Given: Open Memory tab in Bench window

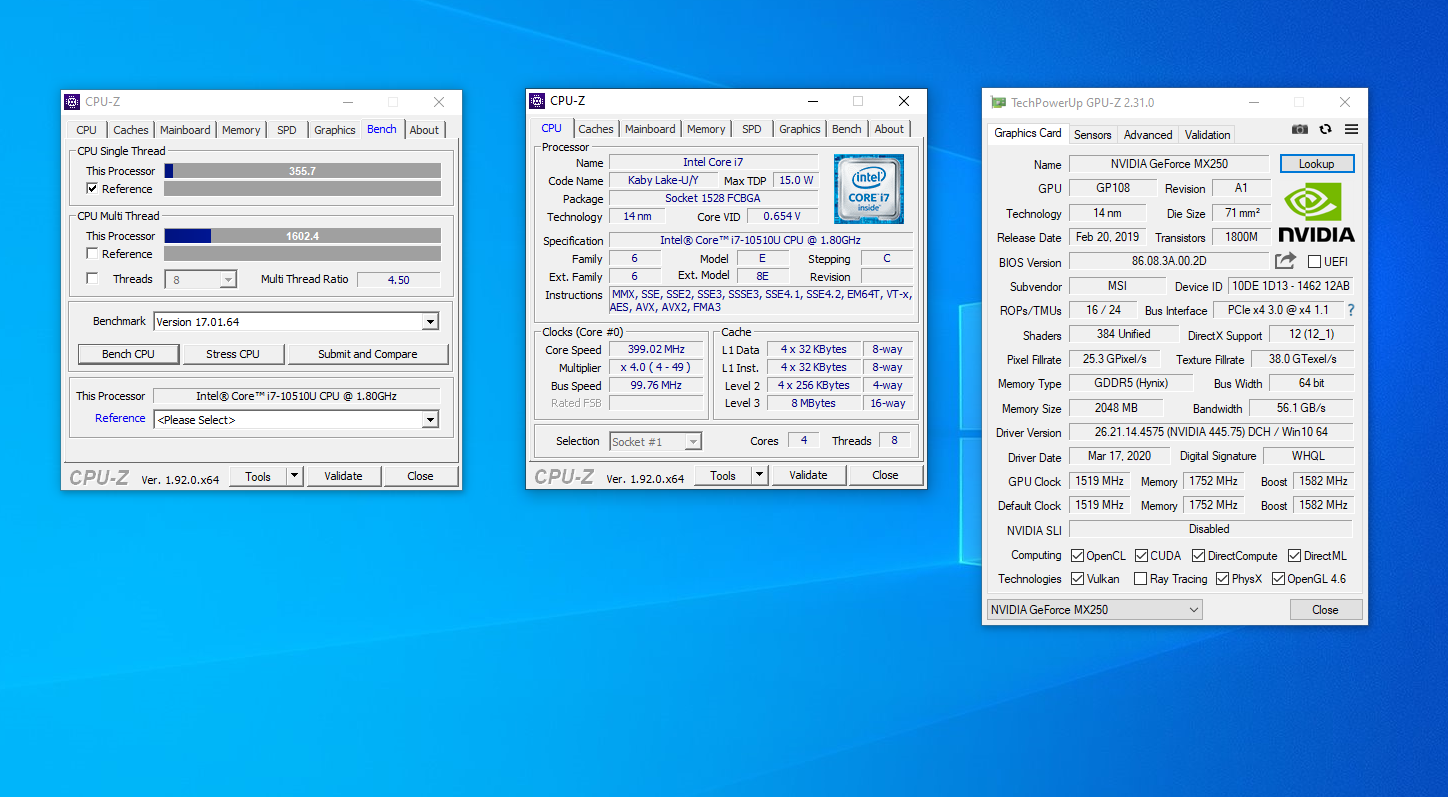Looking at the screenshot, I should (x=241, y=130).
